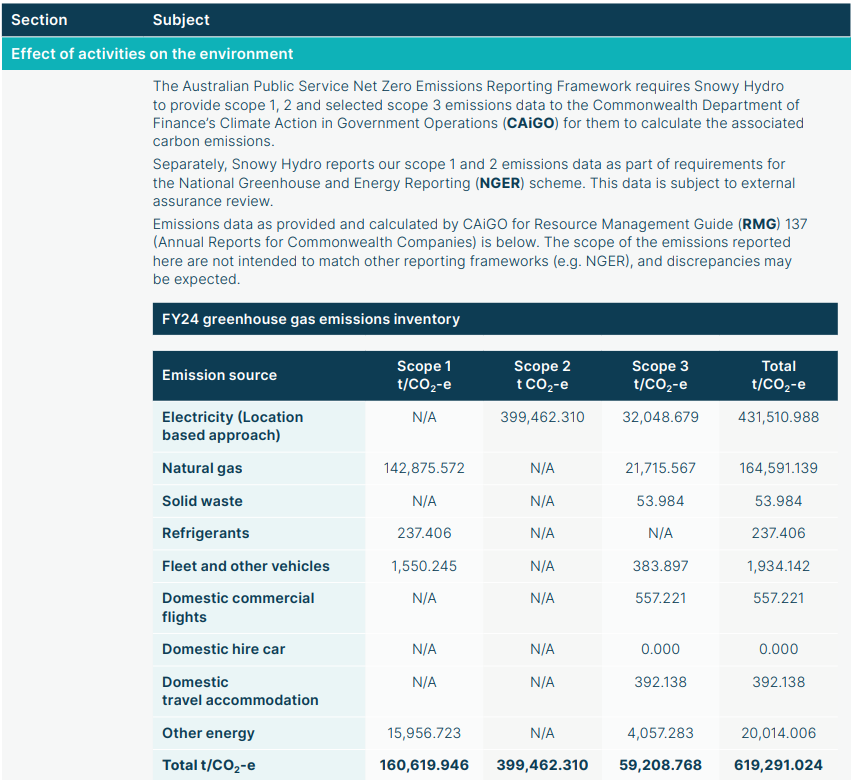This screenshot has width=854, height=780.
Task: Click the 'Section' column header
Action: pyautogui.click(x=39, y=20)
